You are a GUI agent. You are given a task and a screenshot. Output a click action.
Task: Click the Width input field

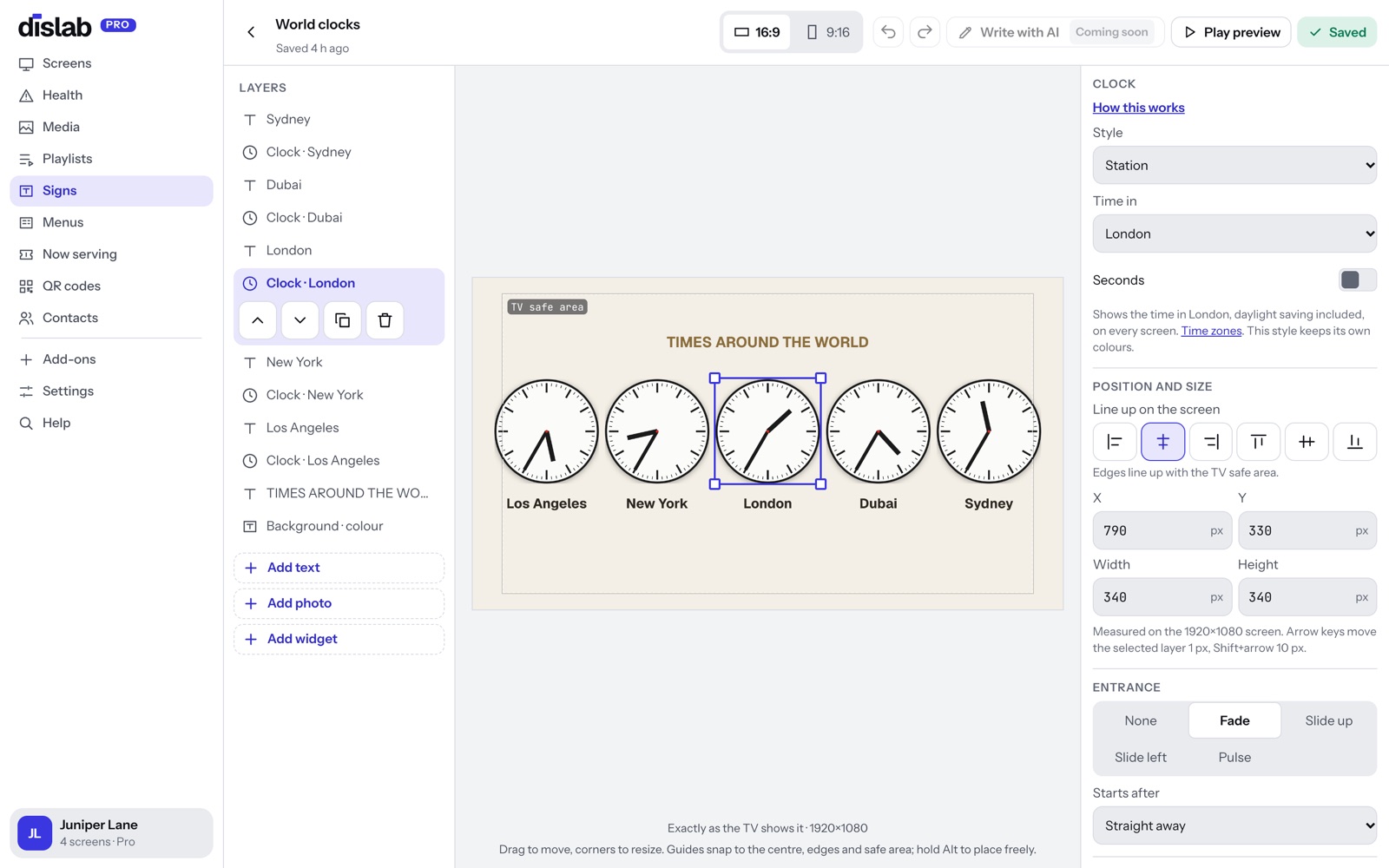click(x=1162, y=597)
